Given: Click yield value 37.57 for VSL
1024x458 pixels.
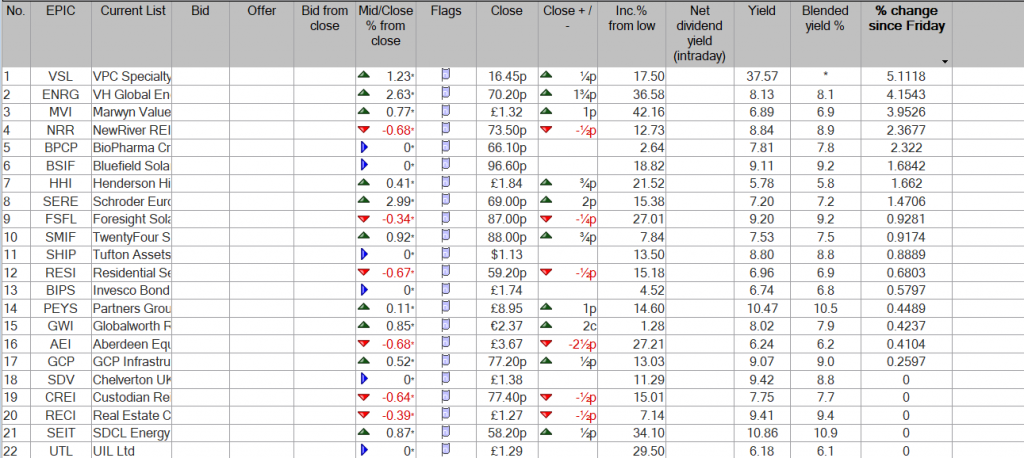Looking at the screenshot, I should [x=762, y=76].
